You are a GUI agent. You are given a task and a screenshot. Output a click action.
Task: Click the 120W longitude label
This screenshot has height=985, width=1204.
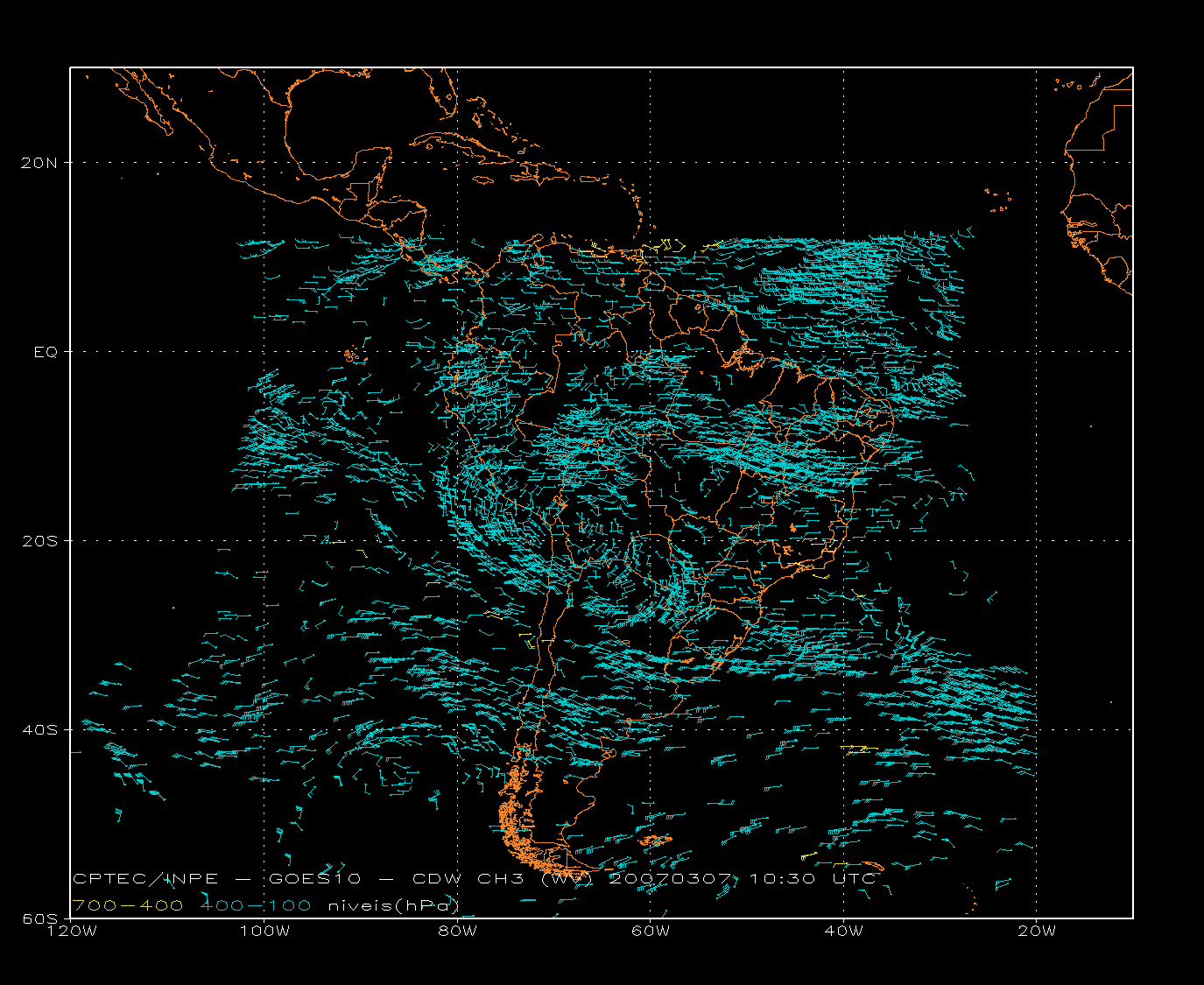(71, 931)
